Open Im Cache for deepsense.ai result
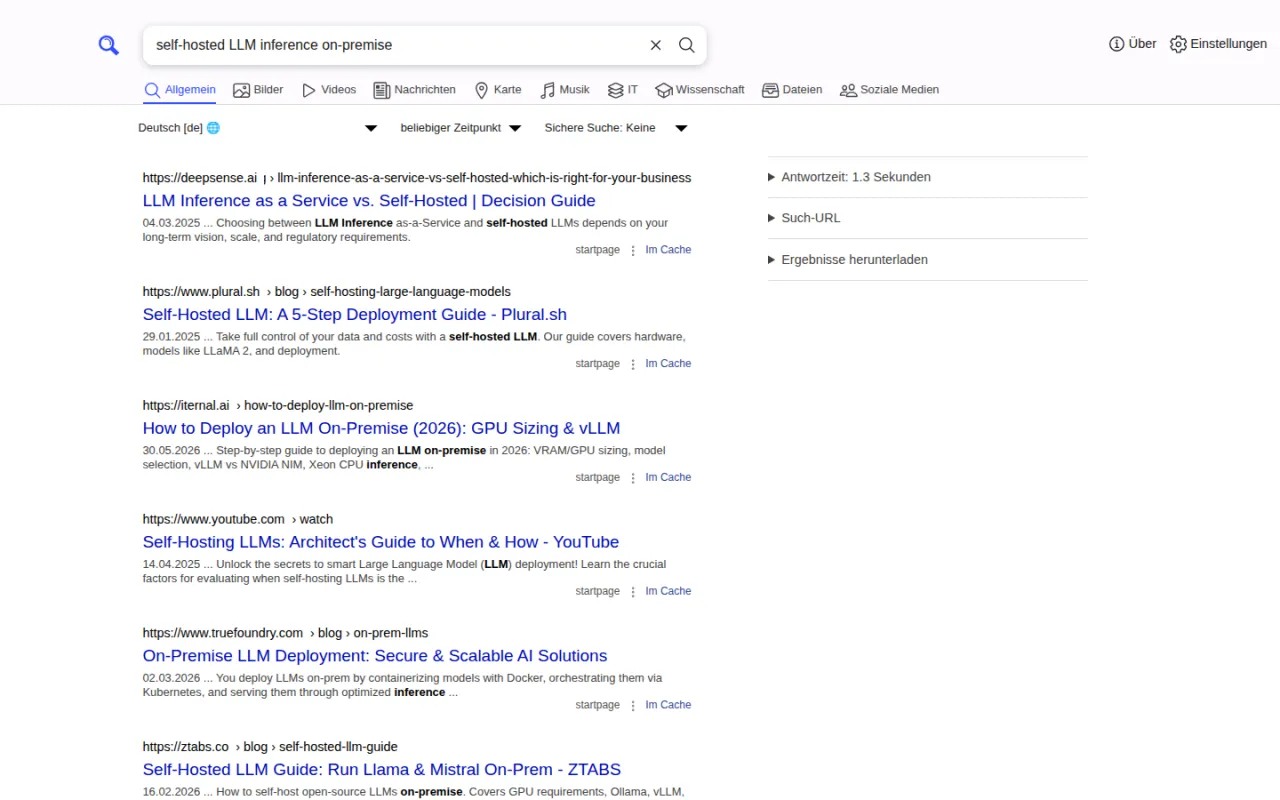This screenshot has height=800, width=1280. 668,250
